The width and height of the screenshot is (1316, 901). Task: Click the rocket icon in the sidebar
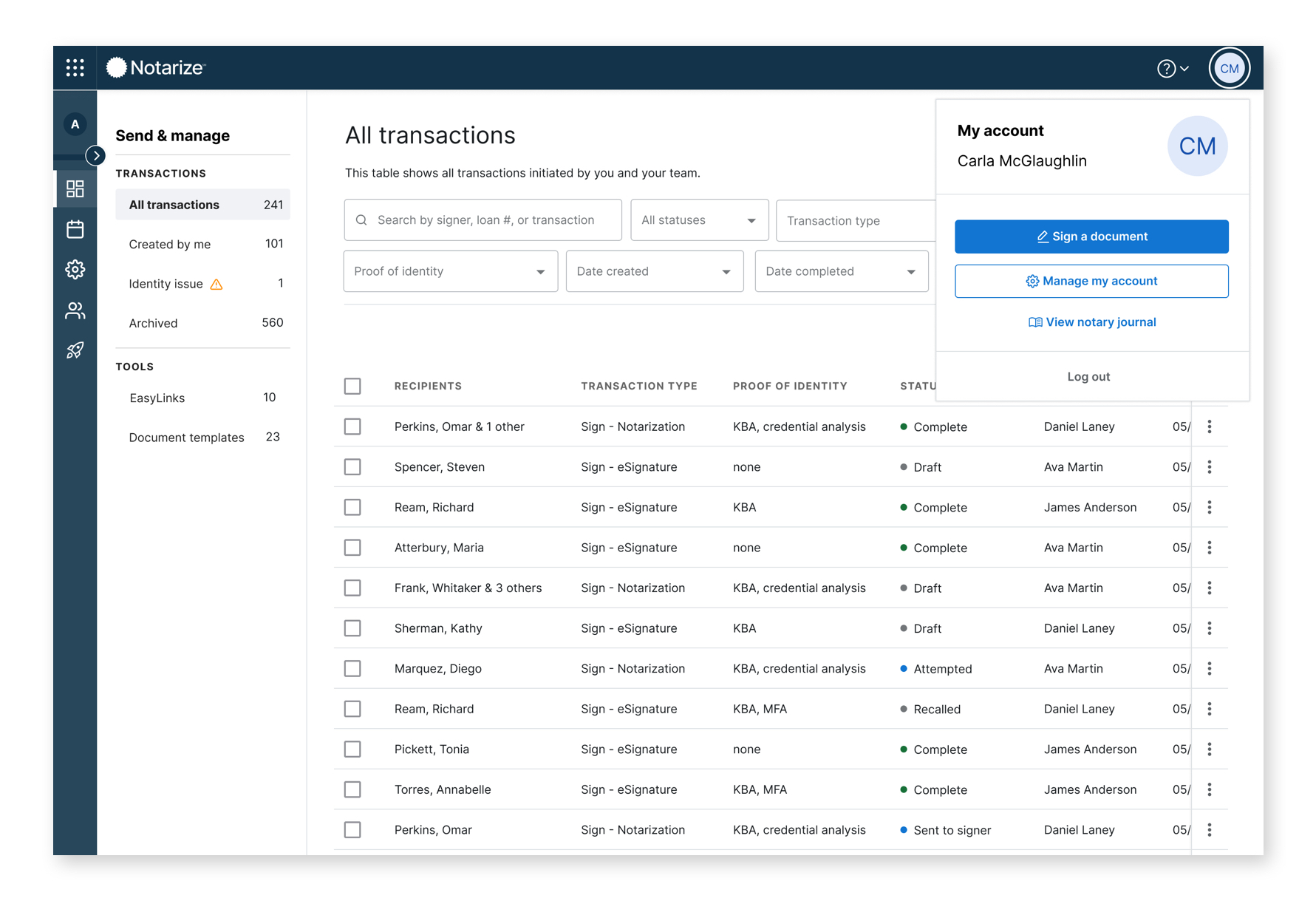[75, 350]
